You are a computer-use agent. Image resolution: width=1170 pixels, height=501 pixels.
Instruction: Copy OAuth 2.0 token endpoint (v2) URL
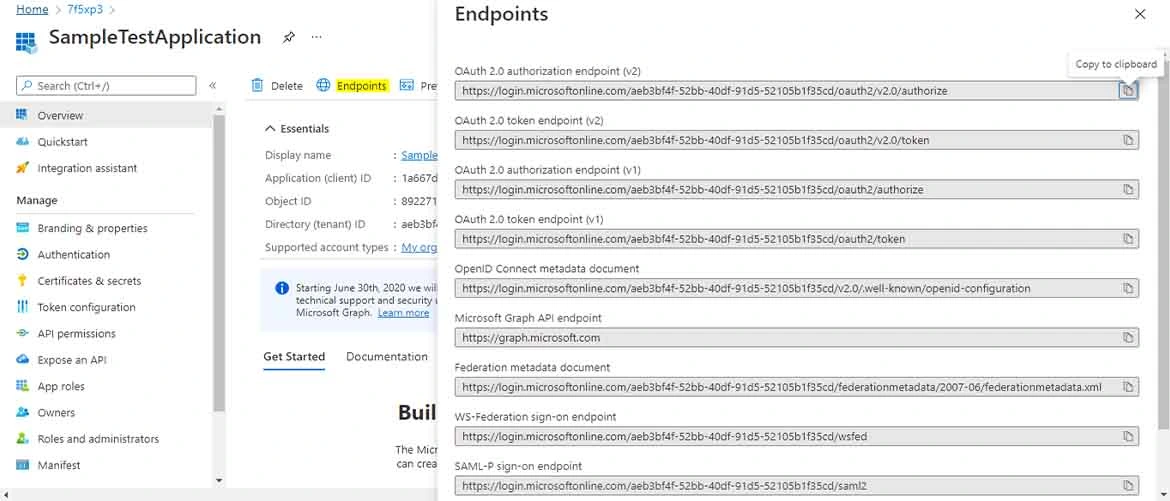click(1128, 140)
